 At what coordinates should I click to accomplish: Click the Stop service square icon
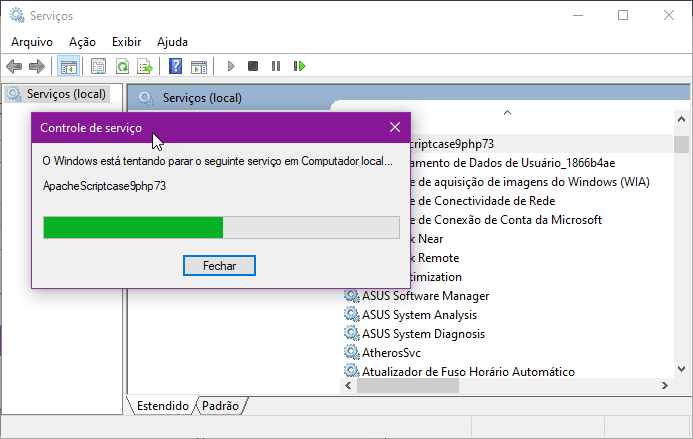tap(253, 66)
